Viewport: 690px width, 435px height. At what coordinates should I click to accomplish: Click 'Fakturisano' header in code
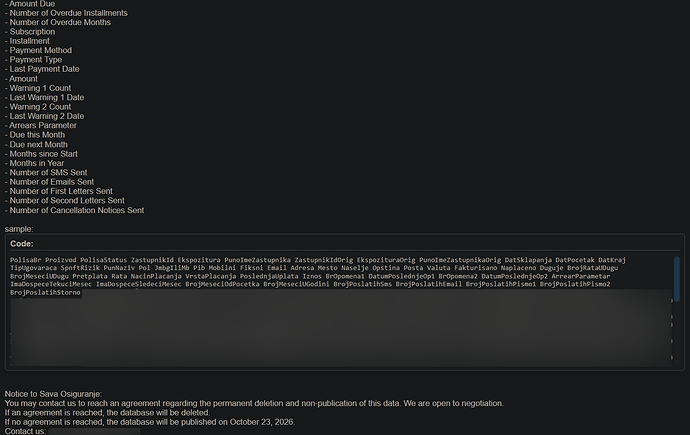tap(475, 268)
